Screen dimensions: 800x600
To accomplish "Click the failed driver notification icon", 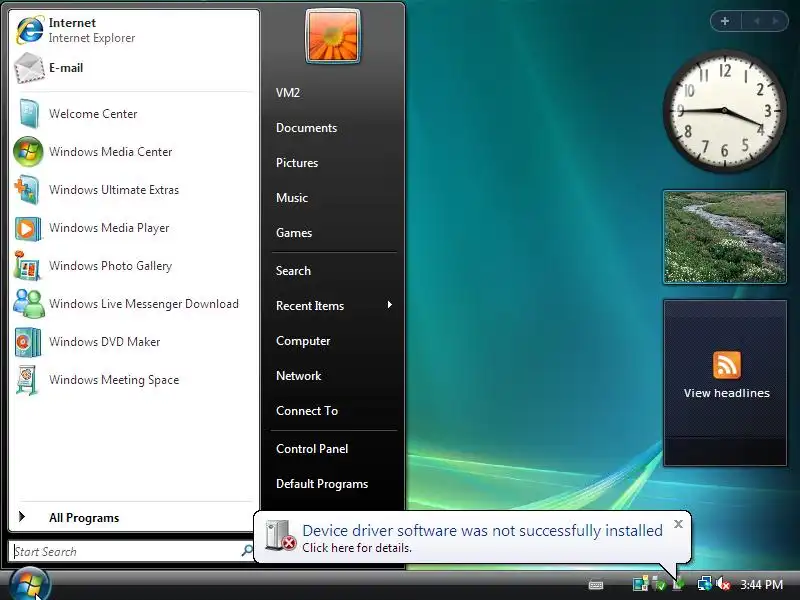I will (281, 536).
